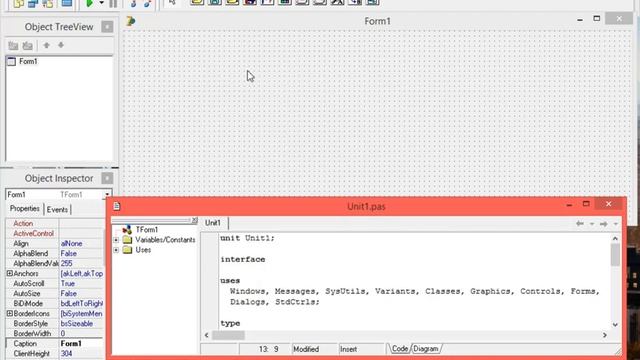Switch to the Code tab at the bottom
Image resolution: width=640 pixels, height=360 pixels.
point(400,349)
